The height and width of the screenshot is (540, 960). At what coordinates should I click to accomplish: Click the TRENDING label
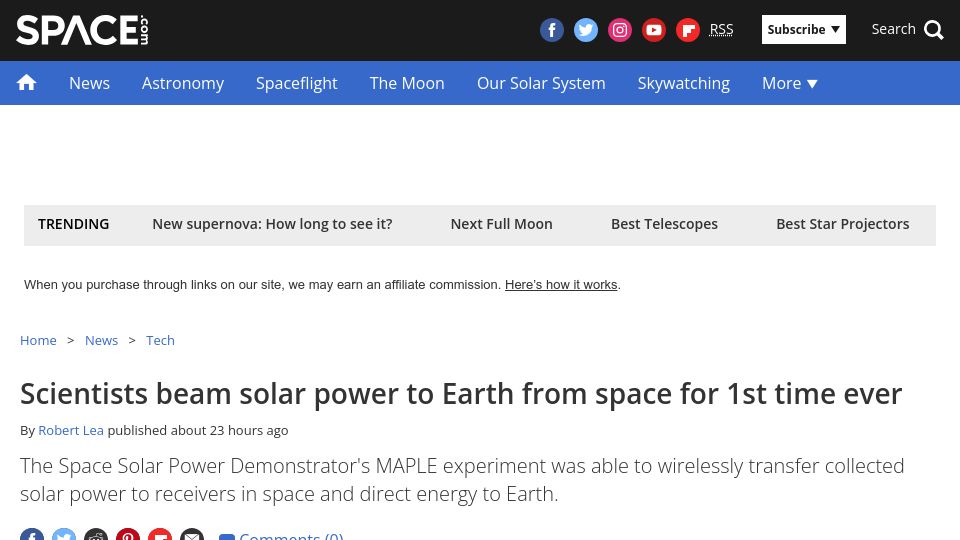[73, 224]
